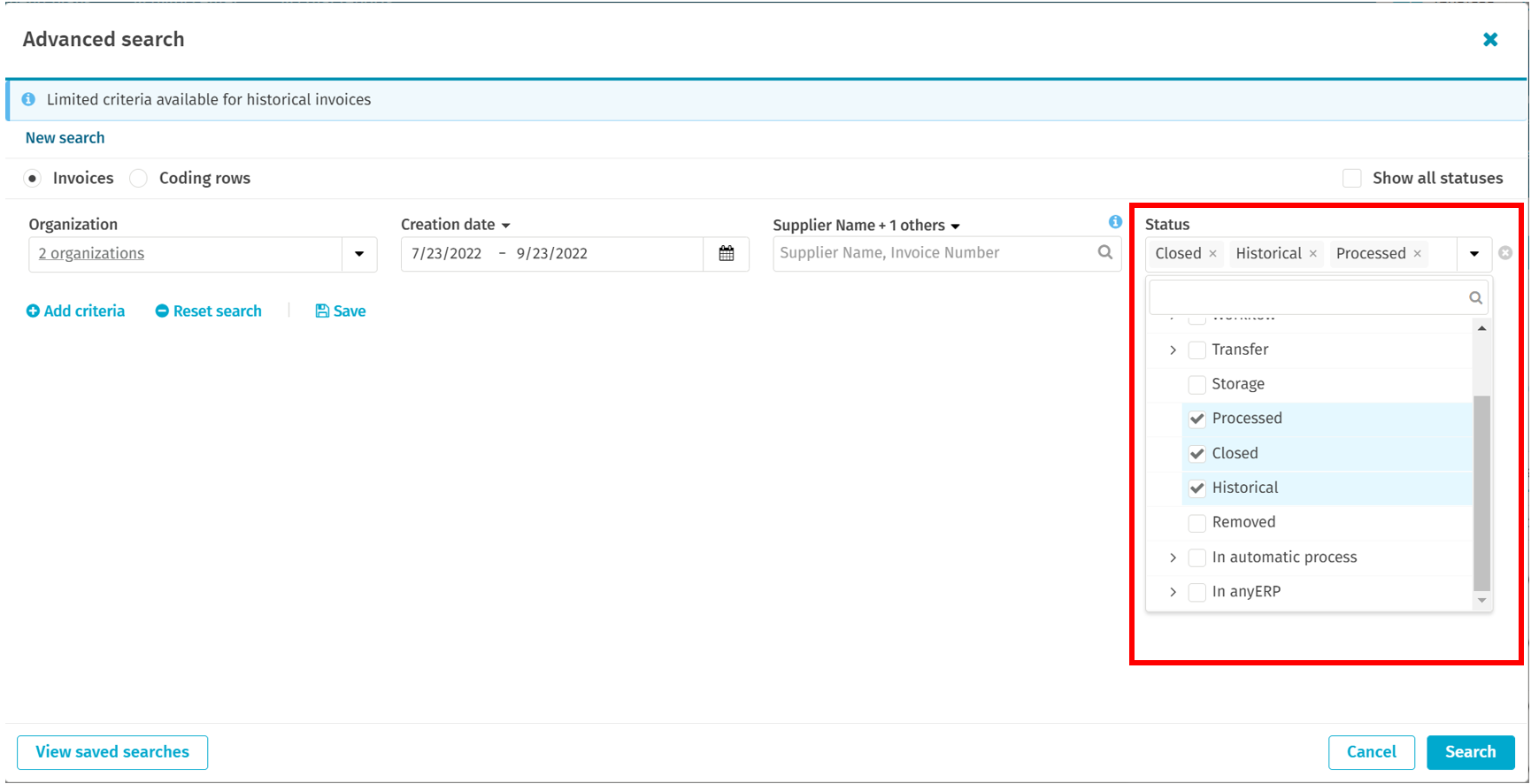Remove the Processed status tag
The height and width of the screenshot is (784, 1531).
(x=1417, y=254)
